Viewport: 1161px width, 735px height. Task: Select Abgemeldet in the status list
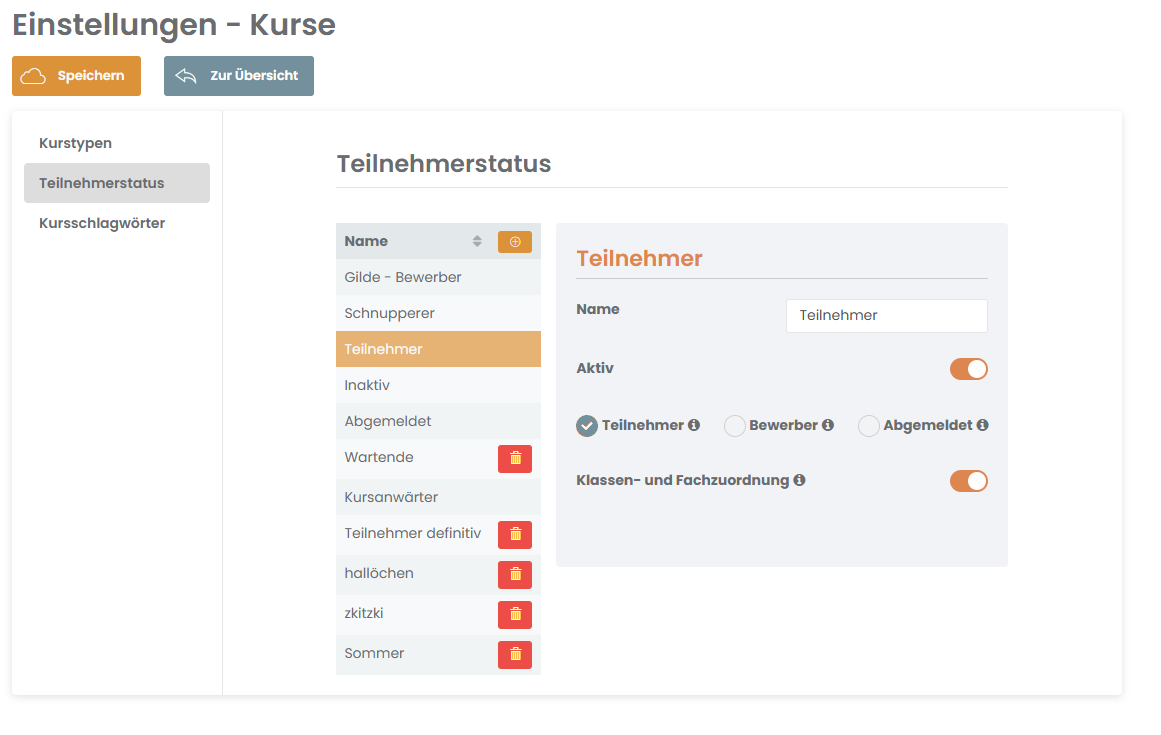click(x=438, y=421)
